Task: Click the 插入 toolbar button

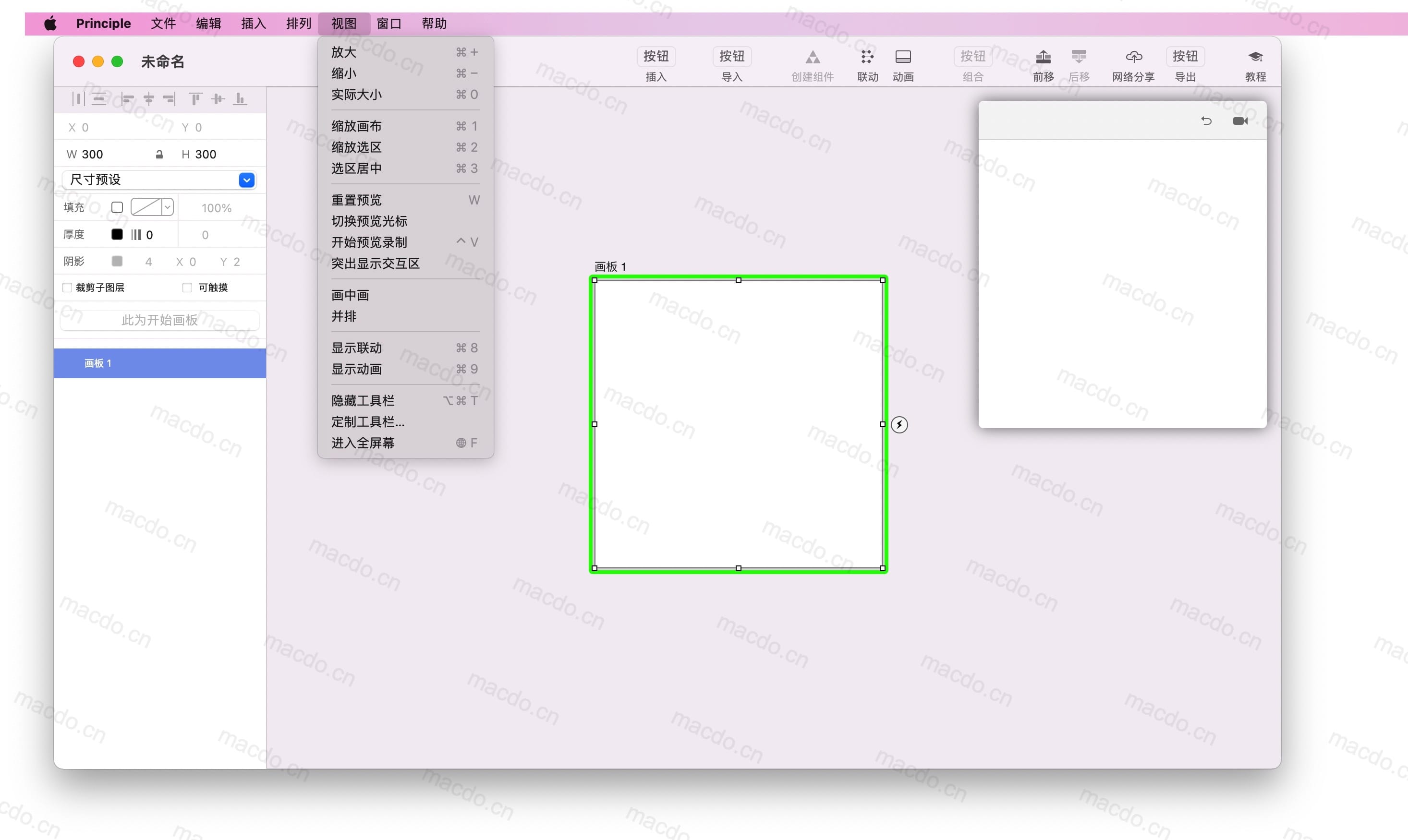Action: 656,57
